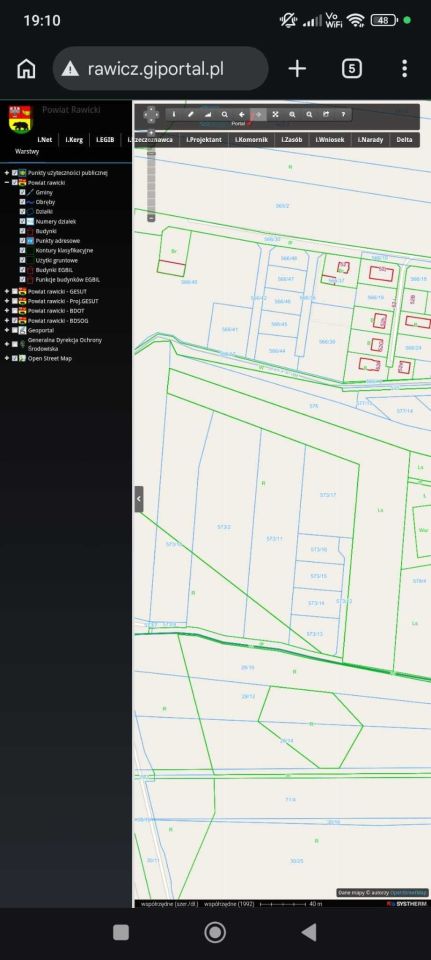Open the i.Projektant tab
431x960 pixels.
[x=205, y=140]
